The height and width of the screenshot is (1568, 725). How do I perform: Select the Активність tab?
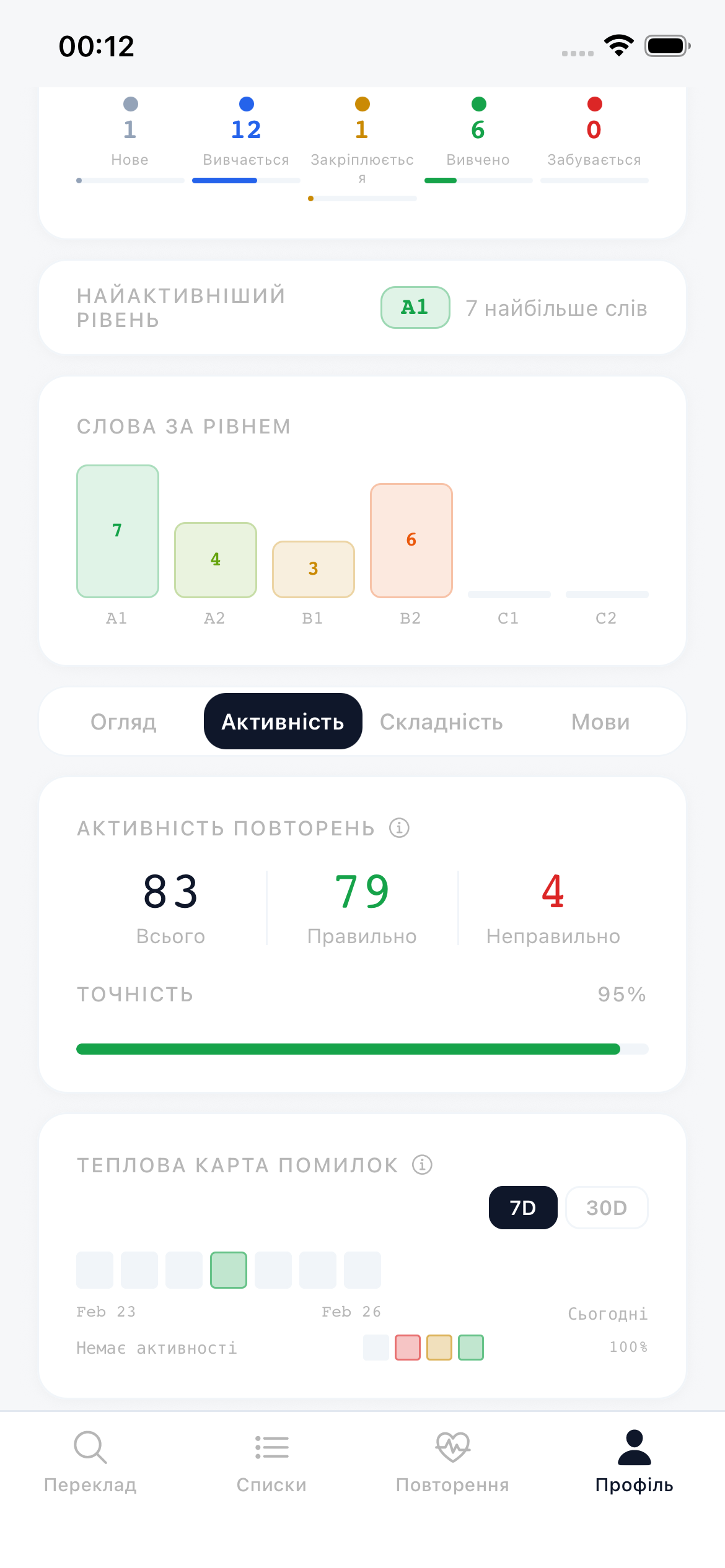pyautogui.click(x=283, y=721)
